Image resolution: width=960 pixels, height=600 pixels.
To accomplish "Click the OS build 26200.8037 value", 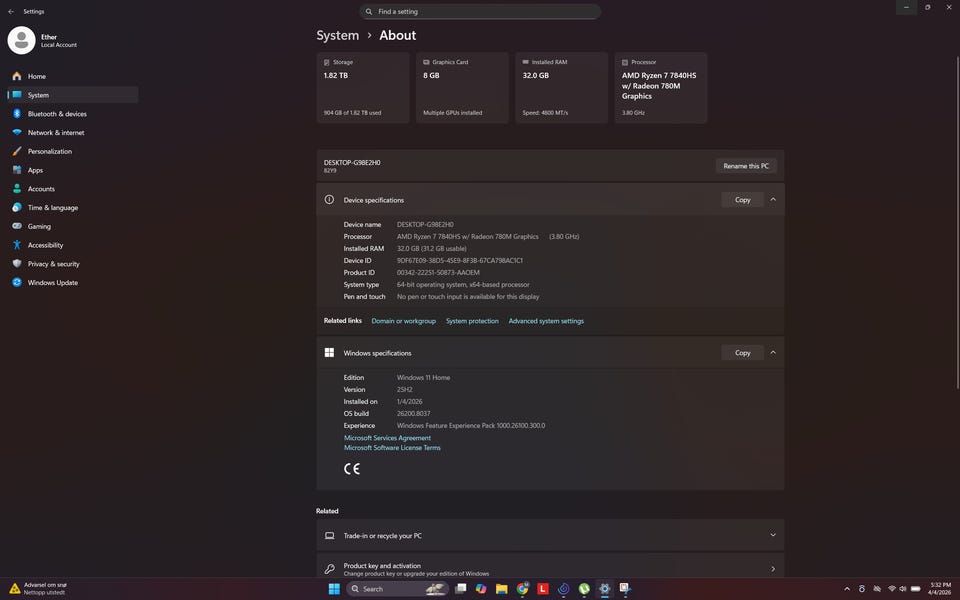I will coord(413,414).
